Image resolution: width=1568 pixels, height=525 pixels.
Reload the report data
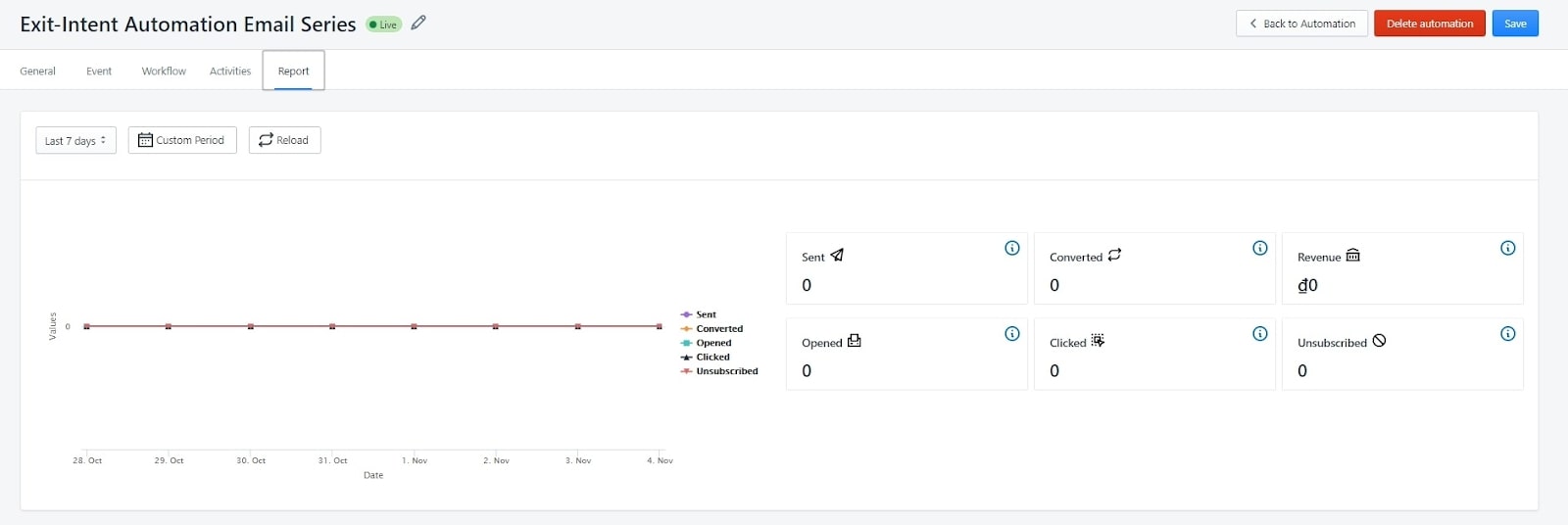coord(284,140)
